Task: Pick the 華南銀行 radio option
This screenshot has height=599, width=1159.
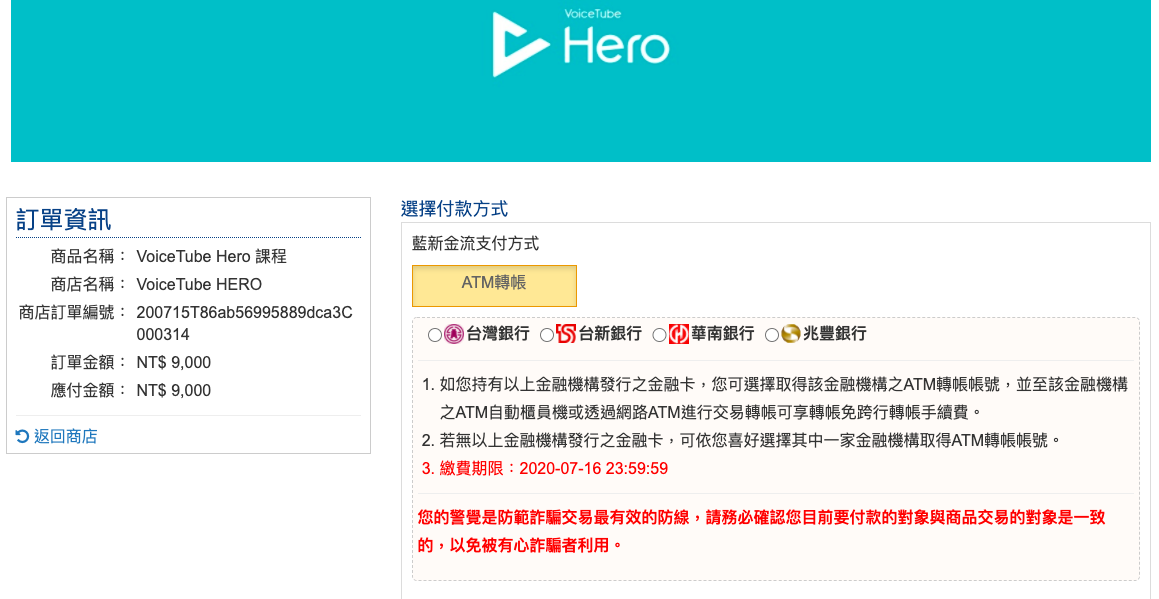Action: pos(659,335)
